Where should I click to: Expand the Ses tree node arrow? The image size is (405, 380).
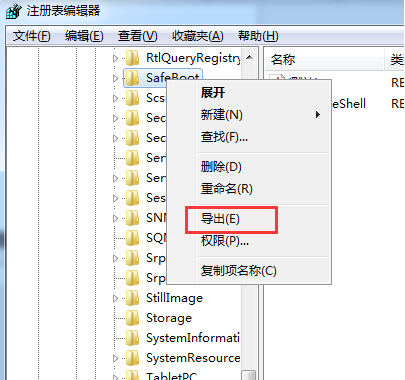115,199
